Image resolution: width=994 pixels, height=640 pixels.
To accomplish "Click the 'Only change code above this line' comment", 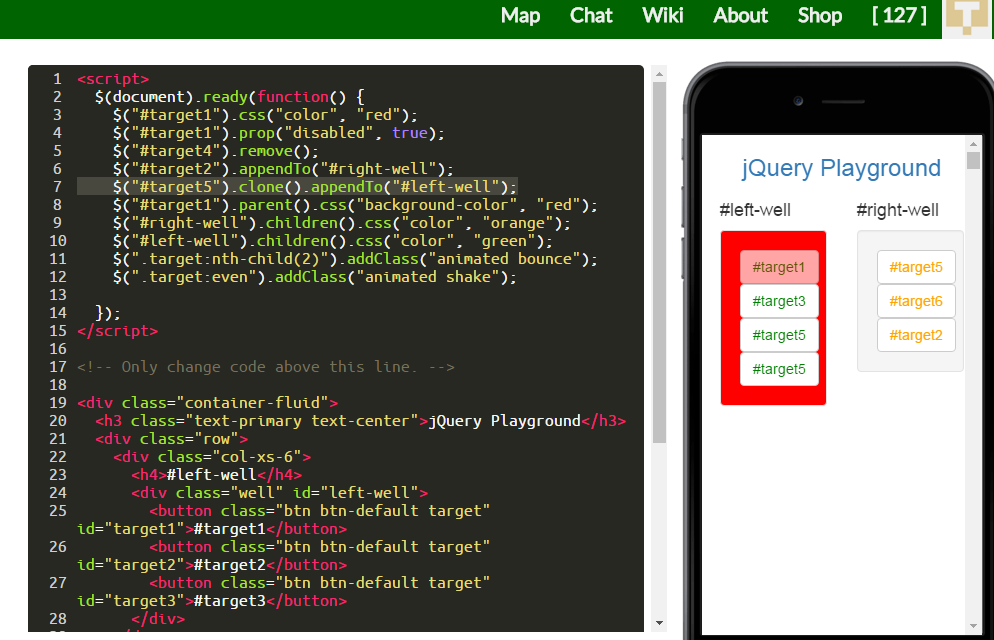I will (x=266, y=367).
